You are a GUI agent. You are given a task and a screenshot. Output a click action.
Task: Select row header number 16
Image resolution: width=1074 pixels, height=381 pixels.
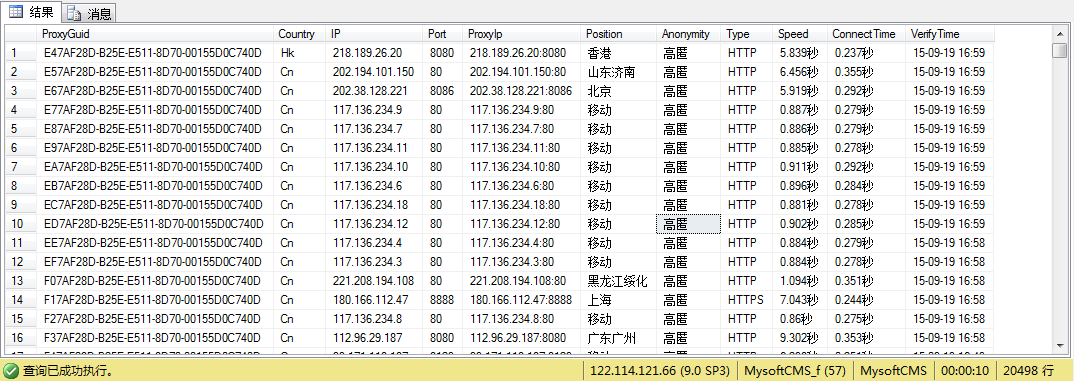coord(21,338)
